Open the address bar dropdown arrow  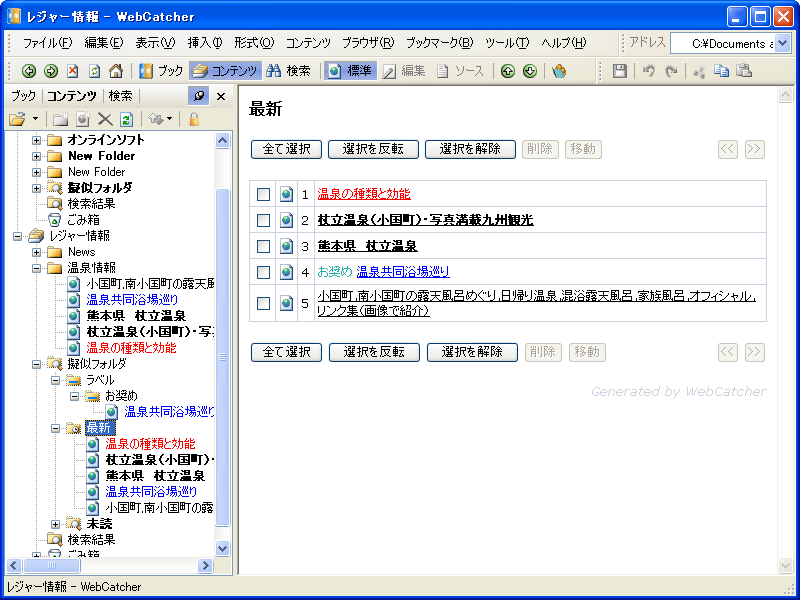[x=783, y=43]
